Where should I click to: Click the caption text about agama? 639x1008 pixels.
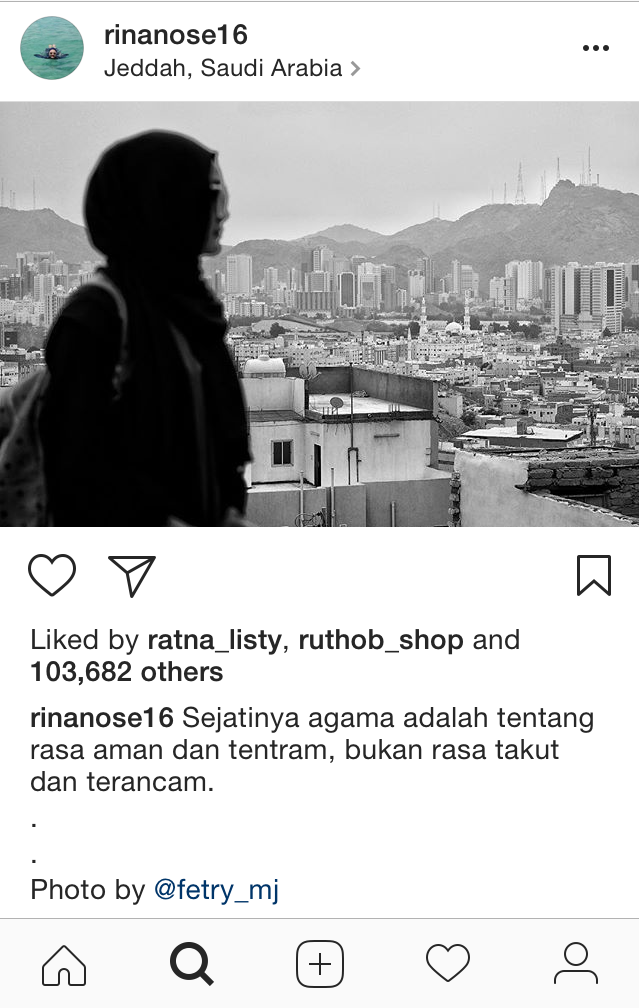(x=312, y=750)
